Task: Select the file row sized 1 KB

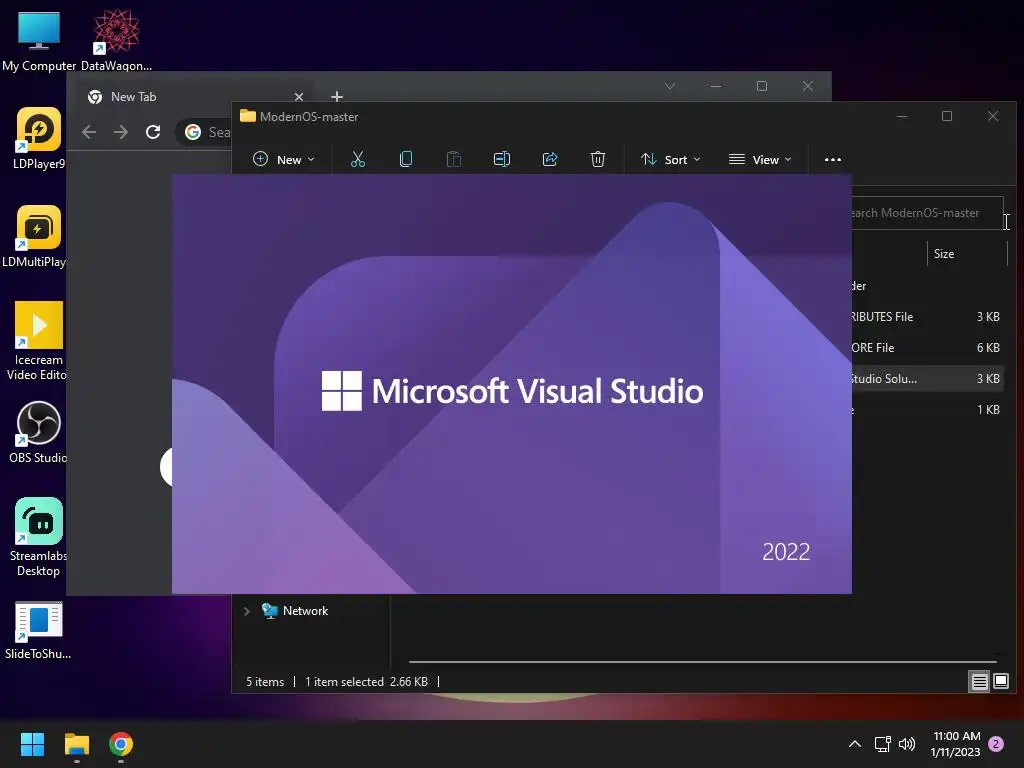Action: (x=927, y=410)
